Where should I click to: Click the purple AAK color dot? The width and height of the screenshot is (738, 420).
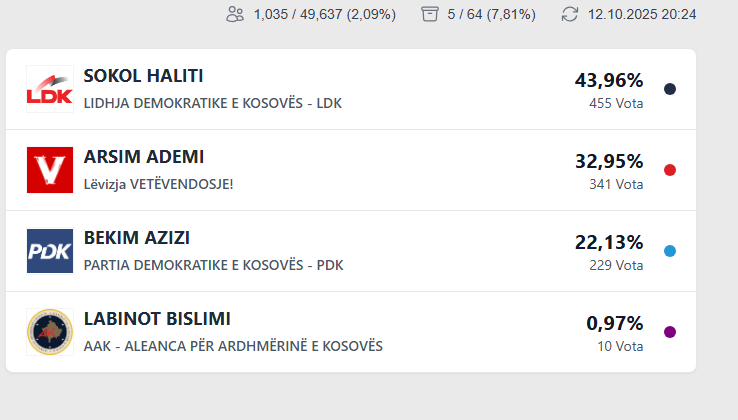670,332
